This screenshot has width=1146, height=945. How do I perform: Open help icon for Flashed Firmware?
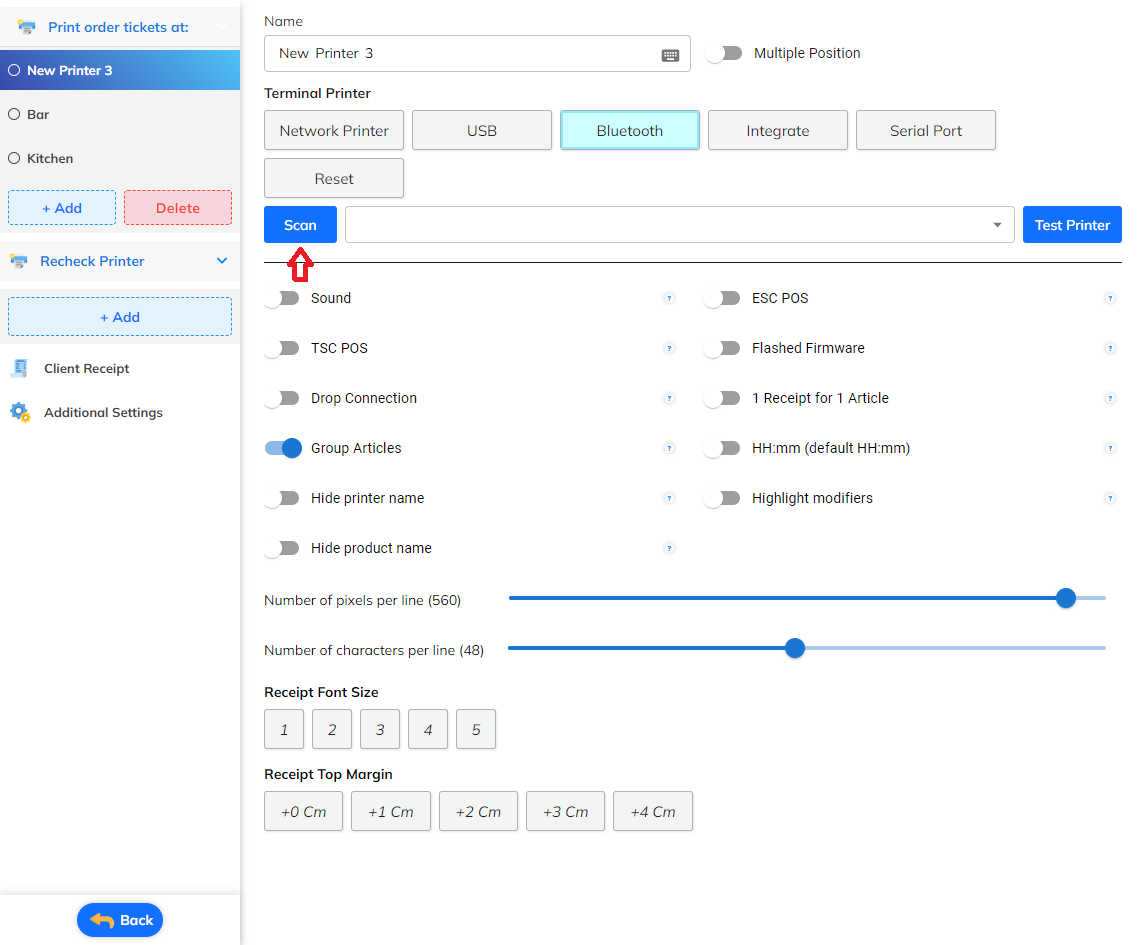[1109, 348]
